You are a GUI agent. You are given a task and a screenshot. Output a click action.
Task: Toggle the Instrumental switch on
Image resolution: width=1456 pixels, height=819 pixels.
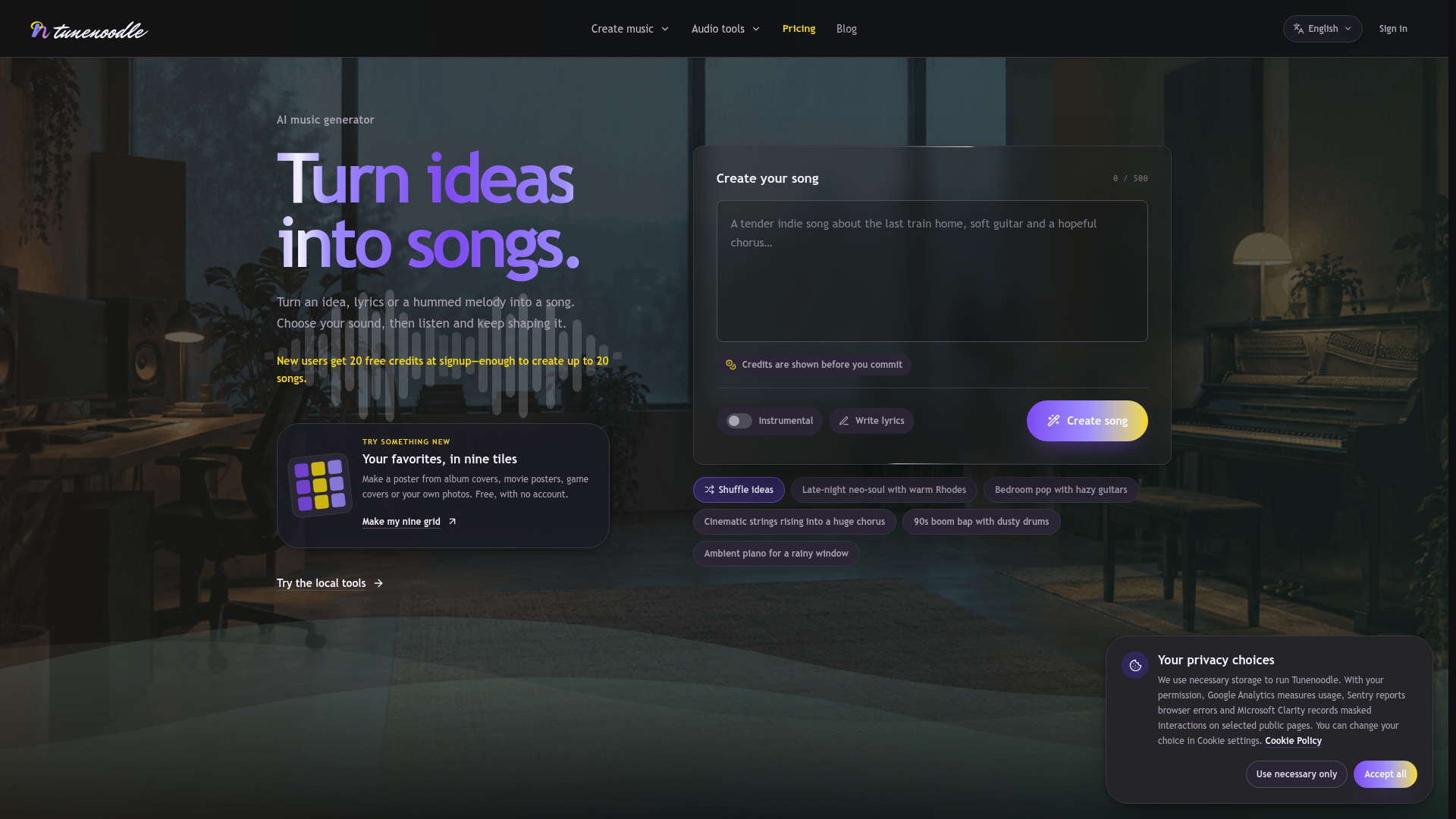pyautogui.click(x=739, y=421)
